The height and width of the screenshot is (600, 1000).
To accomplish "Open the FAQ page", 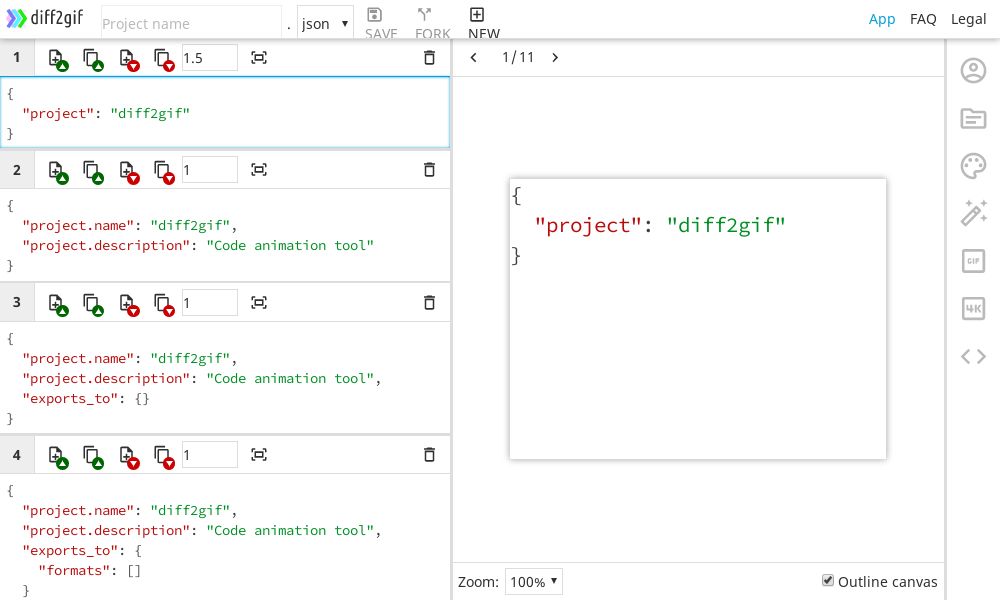I will (922, 19).
